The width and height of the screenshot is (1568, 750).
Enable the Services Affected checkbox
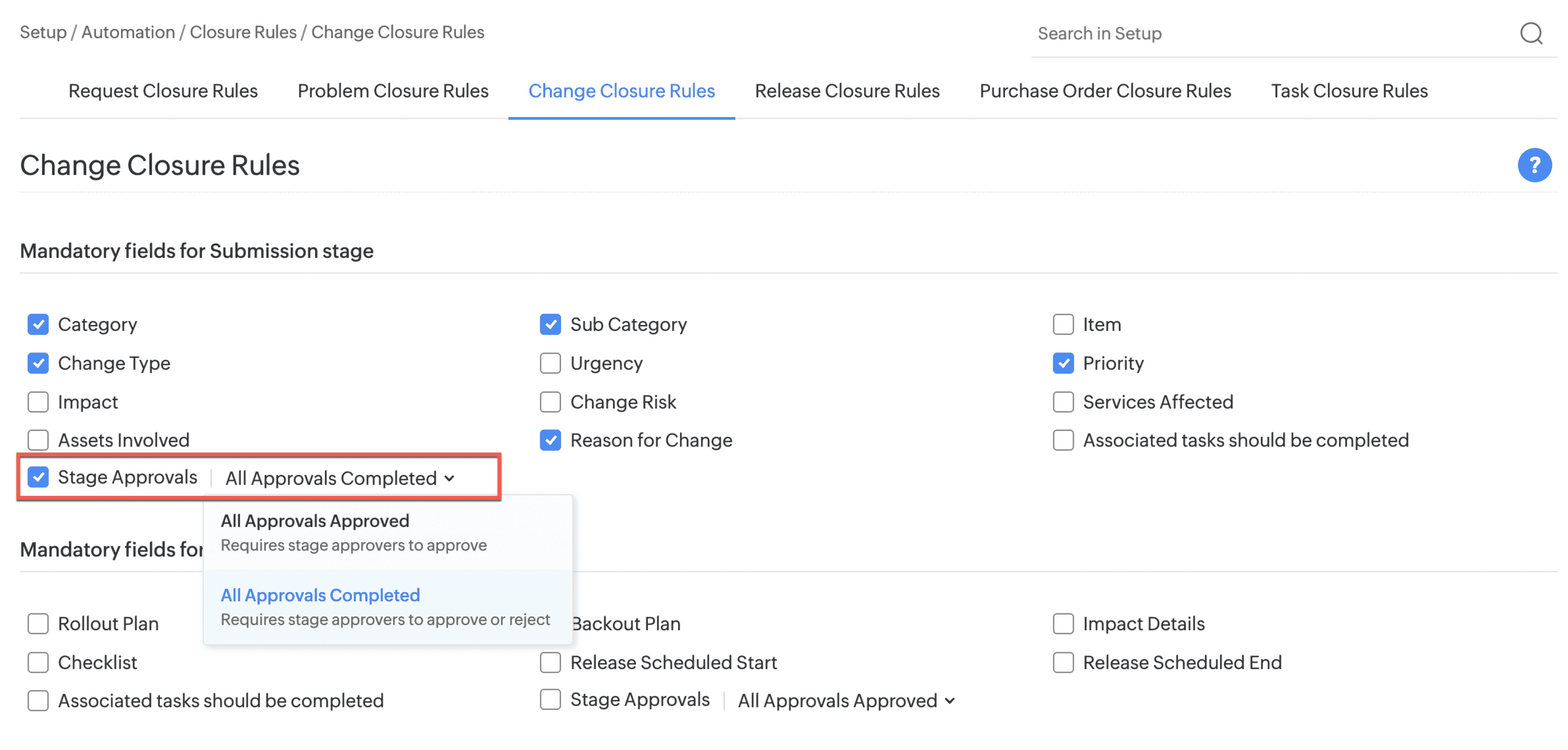[x=1063, y=402]
